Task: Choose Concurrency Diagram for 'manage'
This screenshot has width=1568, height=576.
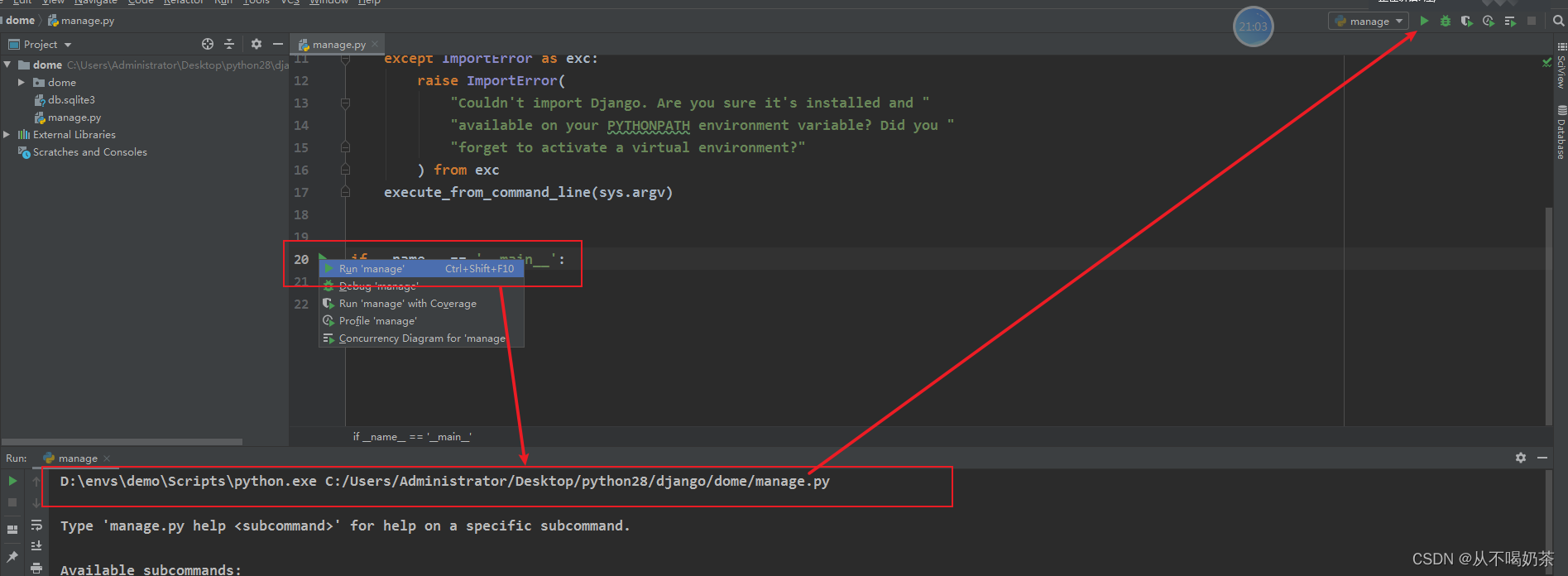Action: pos(421,338)
